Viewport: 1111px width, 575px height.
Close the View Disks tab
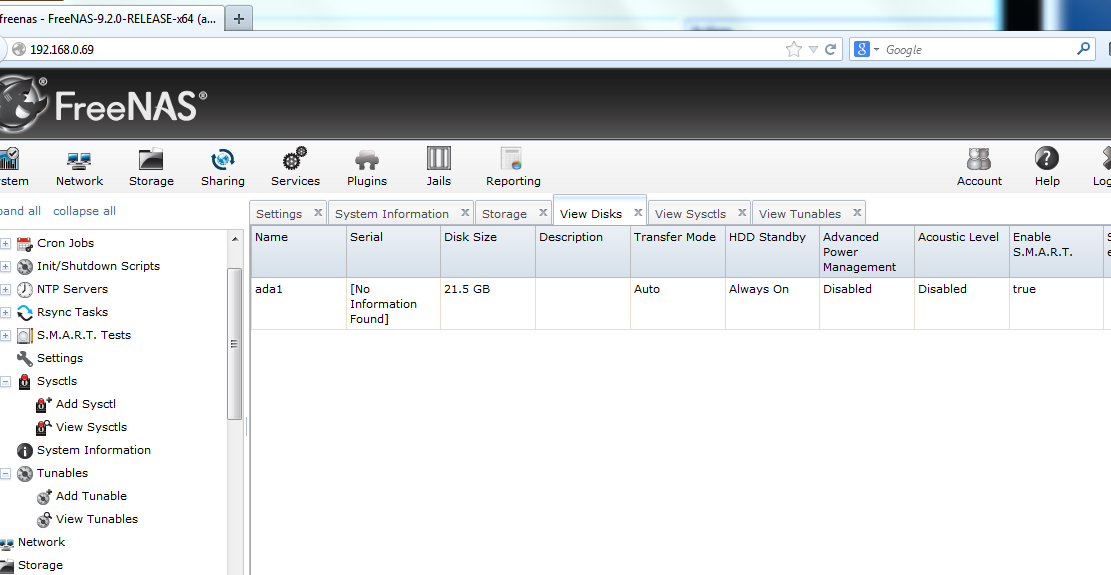point(638,212)
